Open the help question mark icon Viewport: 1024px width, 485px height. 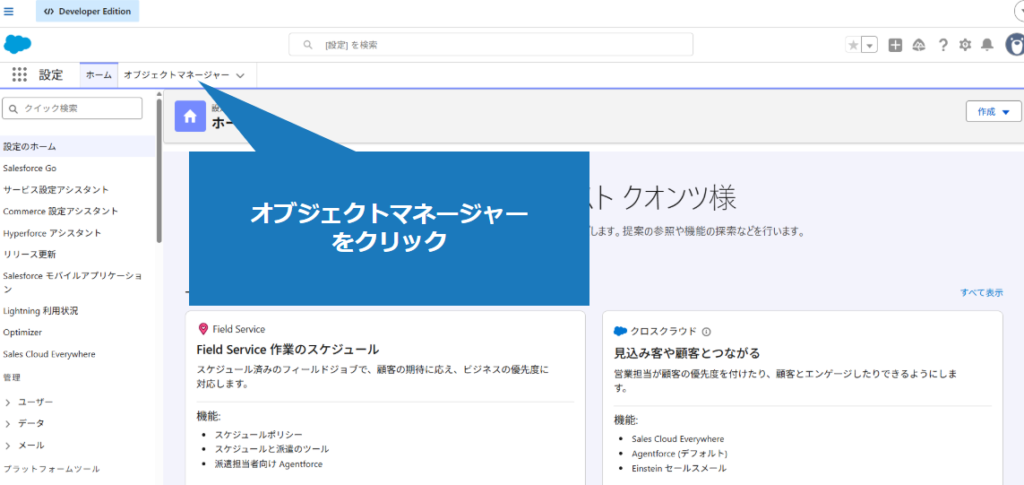point(942,45)
